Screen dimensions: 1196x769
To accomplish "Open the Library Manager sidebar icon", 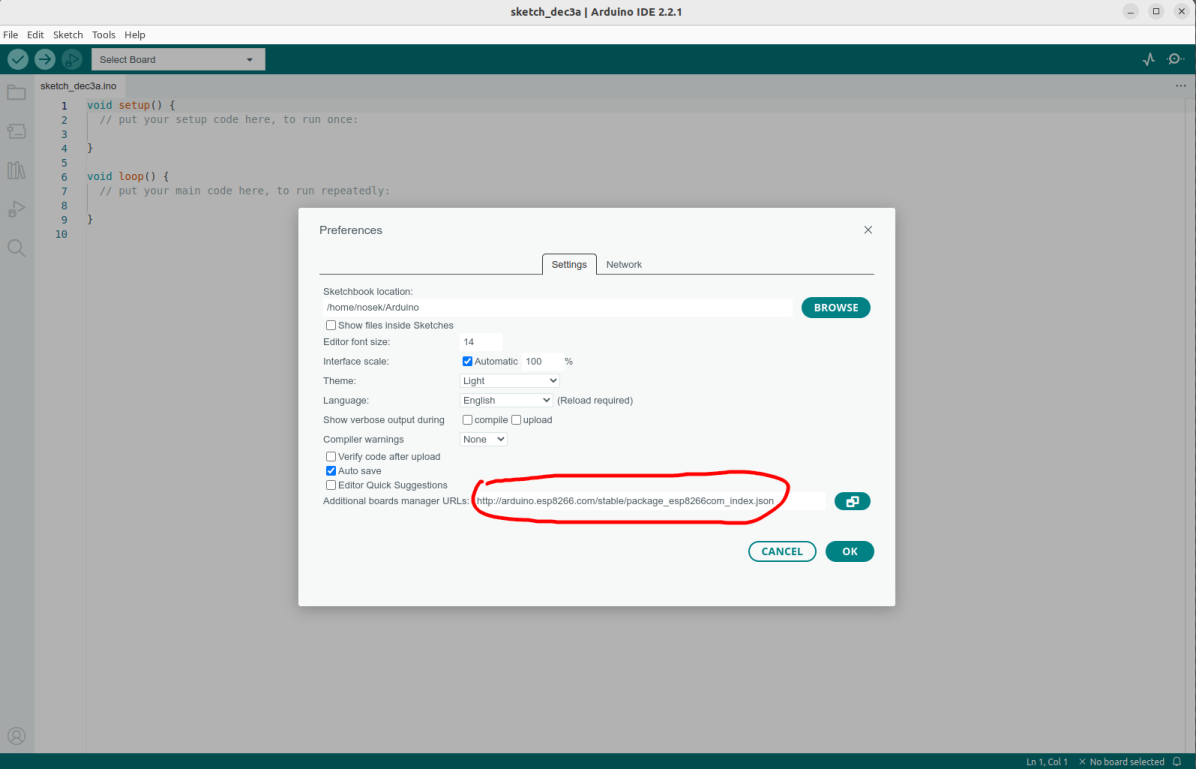I will (x=16, y=170).
